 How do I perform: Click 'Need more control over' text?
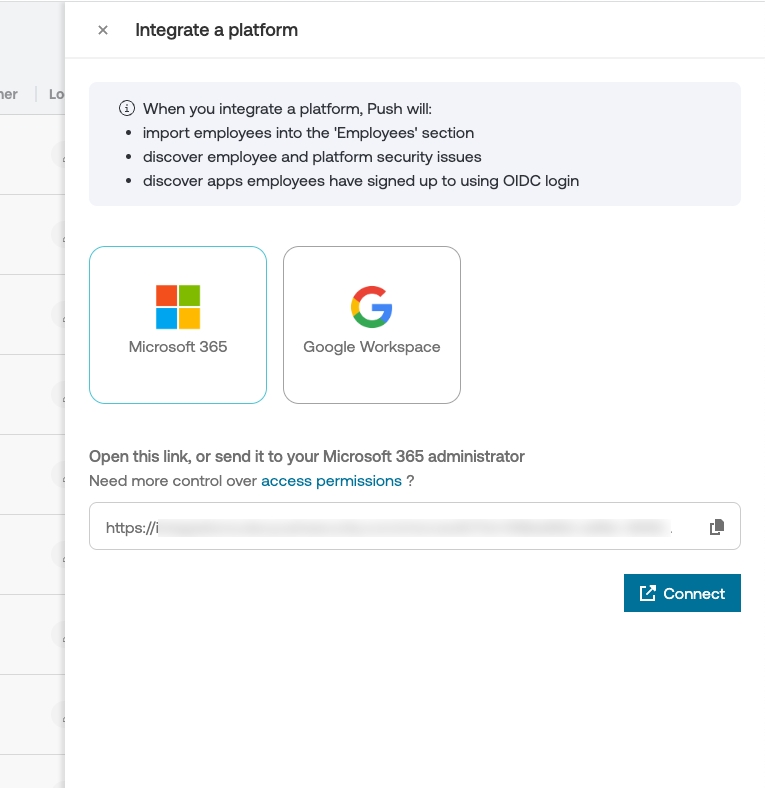[x=173, y=481]
